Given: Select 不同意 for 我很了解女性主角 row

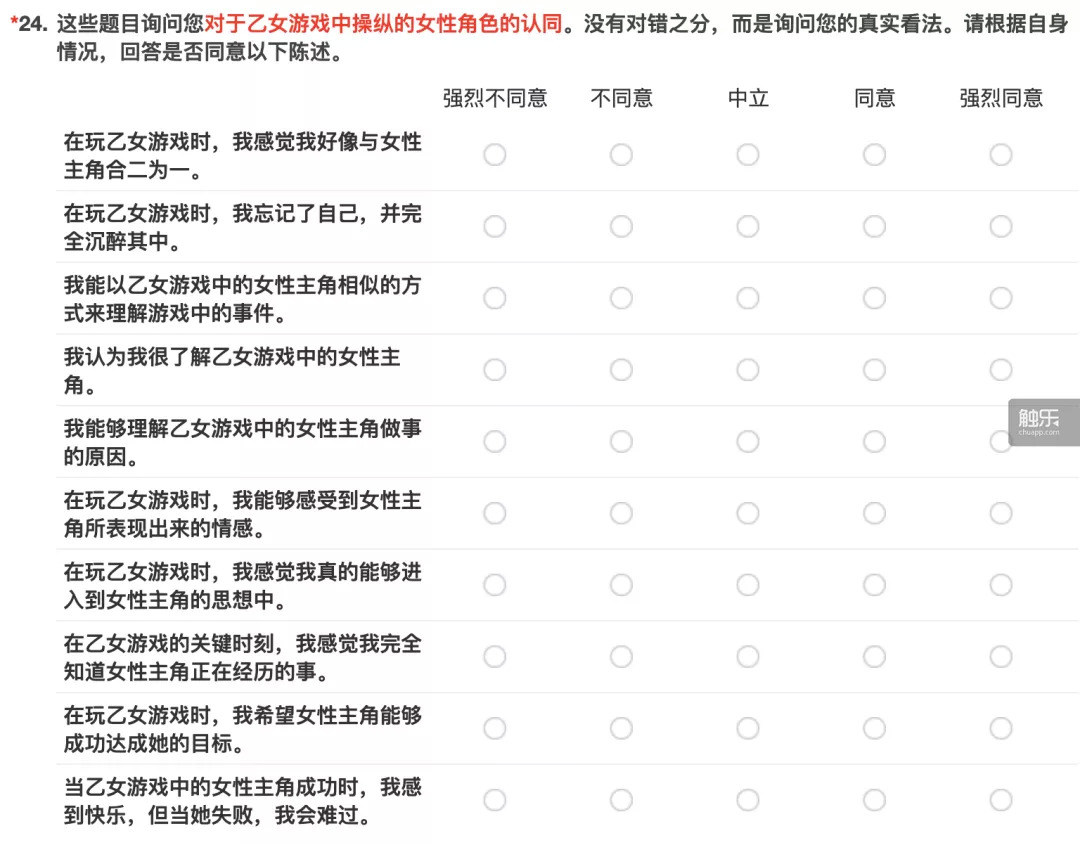Looking at the screenshot, I should pyautogui.click(x=621, y=370).
